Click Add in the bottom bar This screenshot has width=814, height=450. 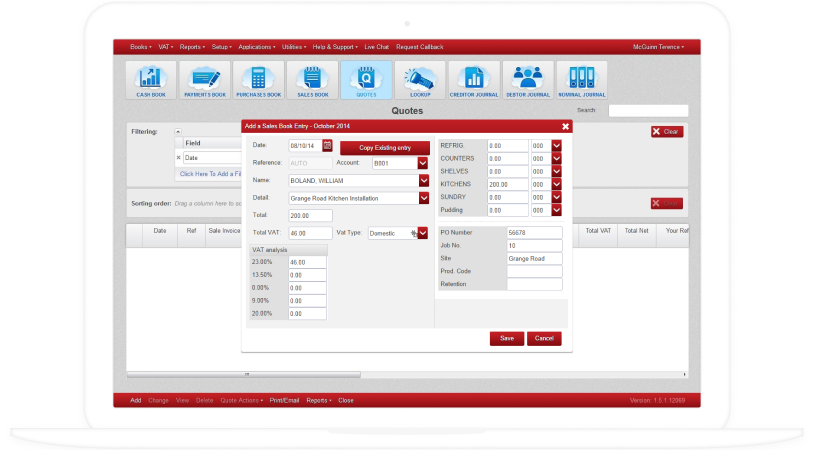(135, 401)
